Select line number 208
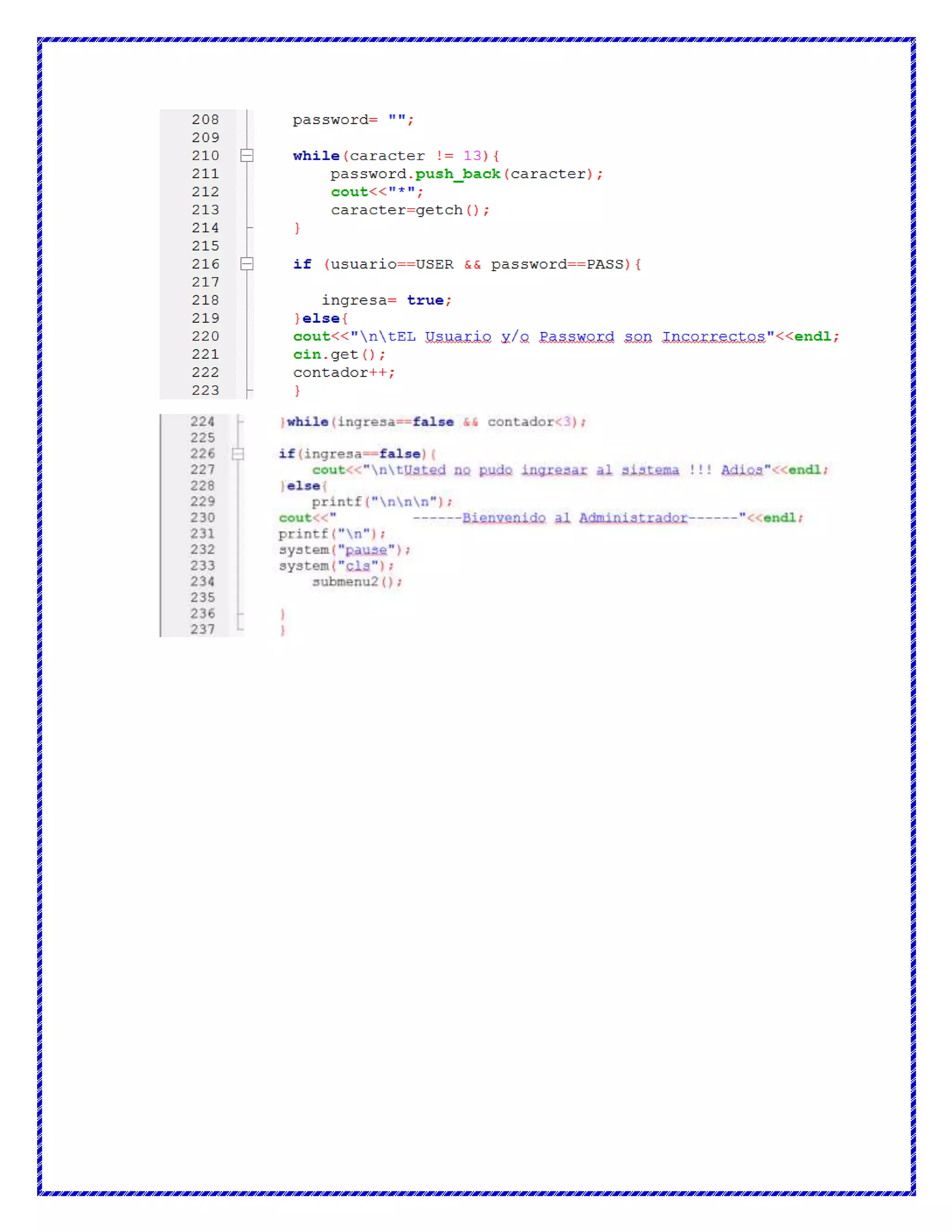This screenshot has height=1232, width=952. pyautogui.click(x=205, y=119)
